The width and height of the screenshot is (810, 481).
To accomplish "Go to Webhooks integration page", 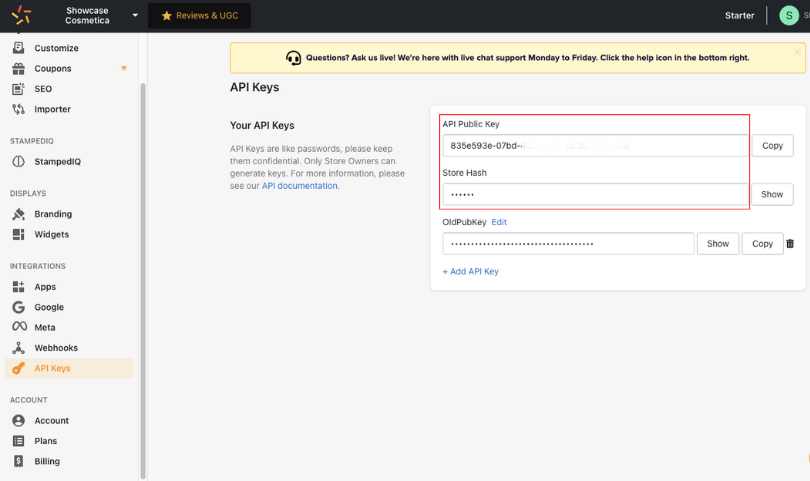I will pyautogui.click(x=55, y=348).
